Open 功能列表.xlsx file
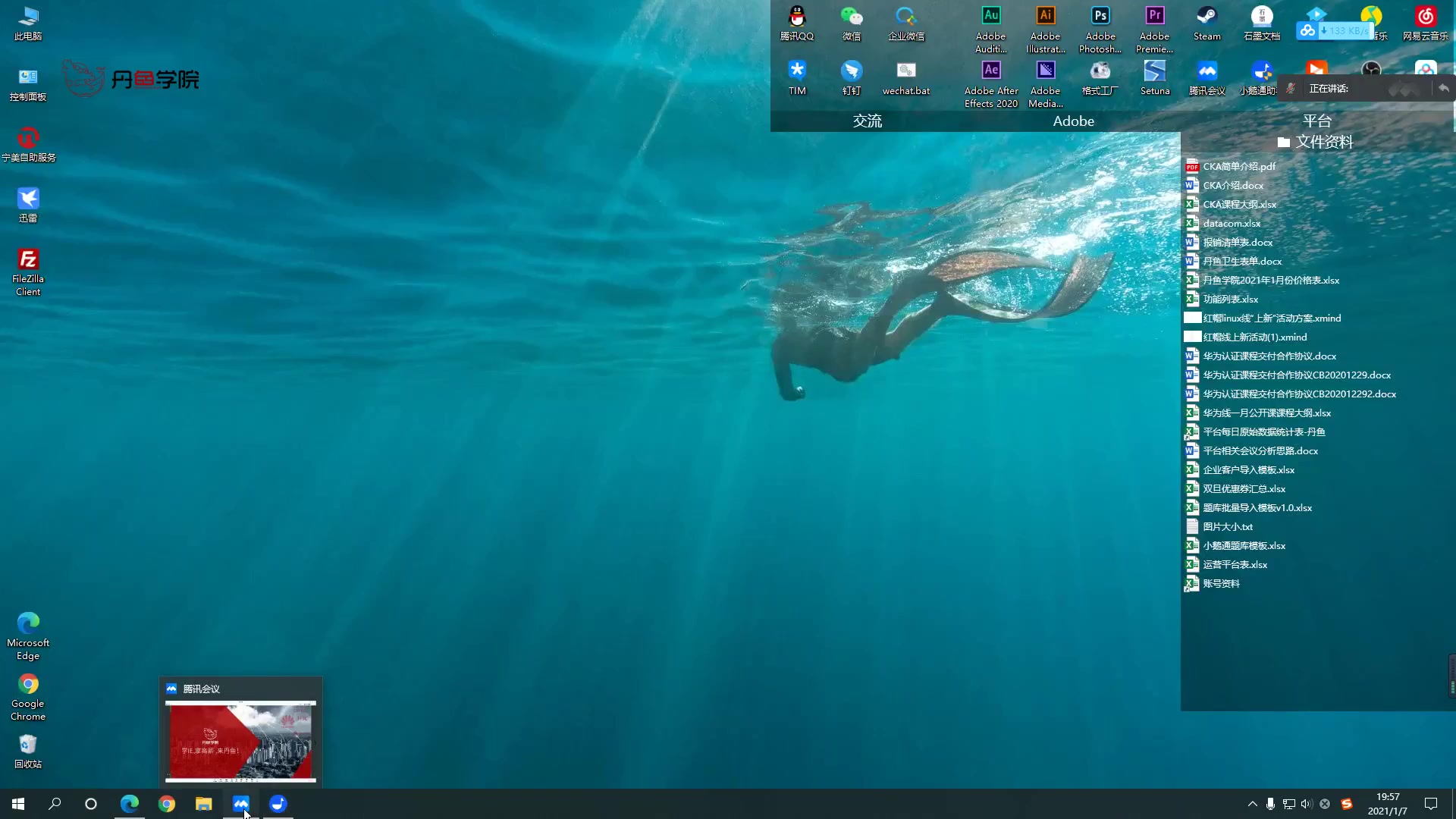1456x819 pixels. pos(1221,299)
